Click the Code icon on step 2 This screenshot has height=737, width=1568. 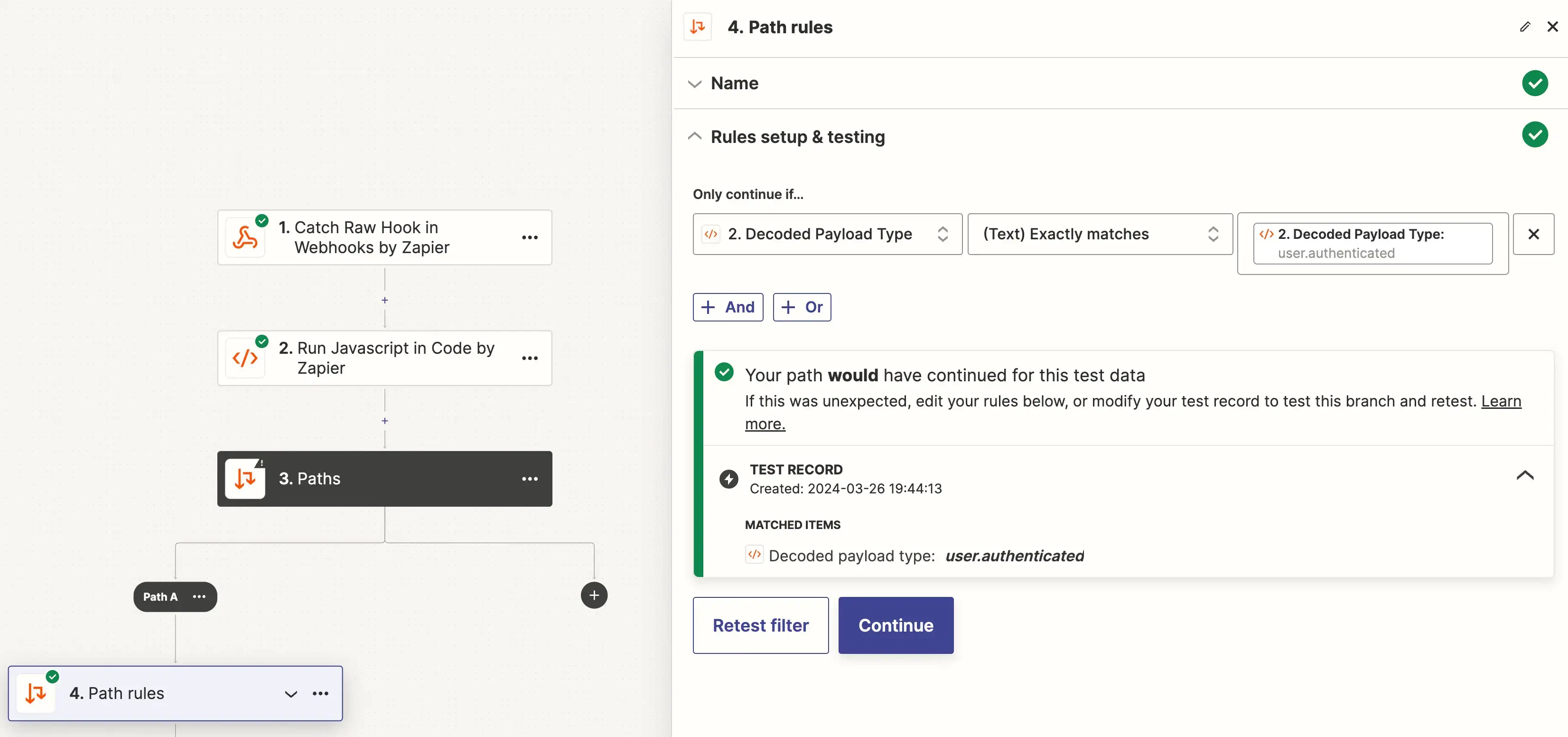pyautogui.click(x=245, y=358)
